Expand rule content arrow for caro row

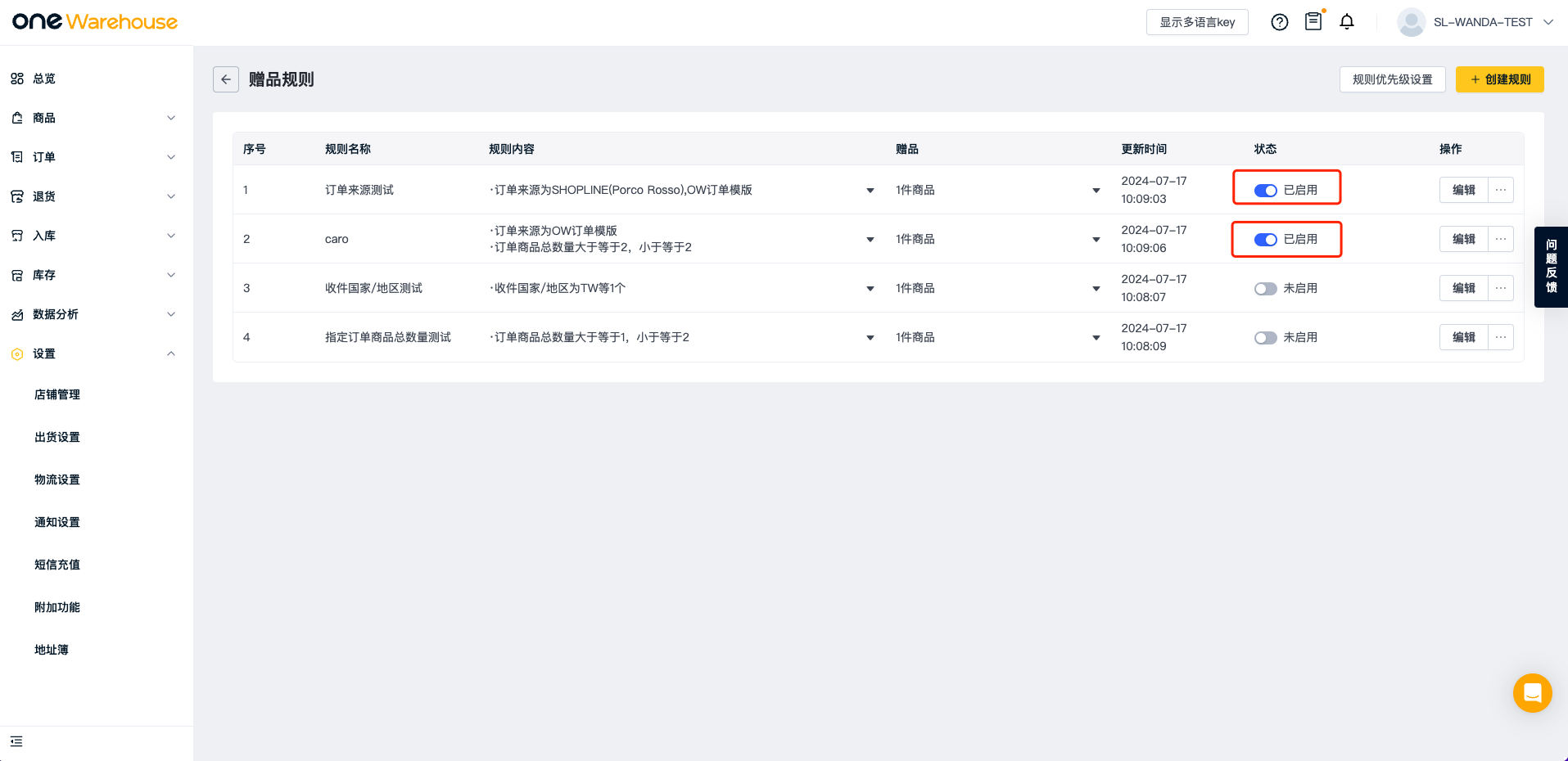pos(870,240)
